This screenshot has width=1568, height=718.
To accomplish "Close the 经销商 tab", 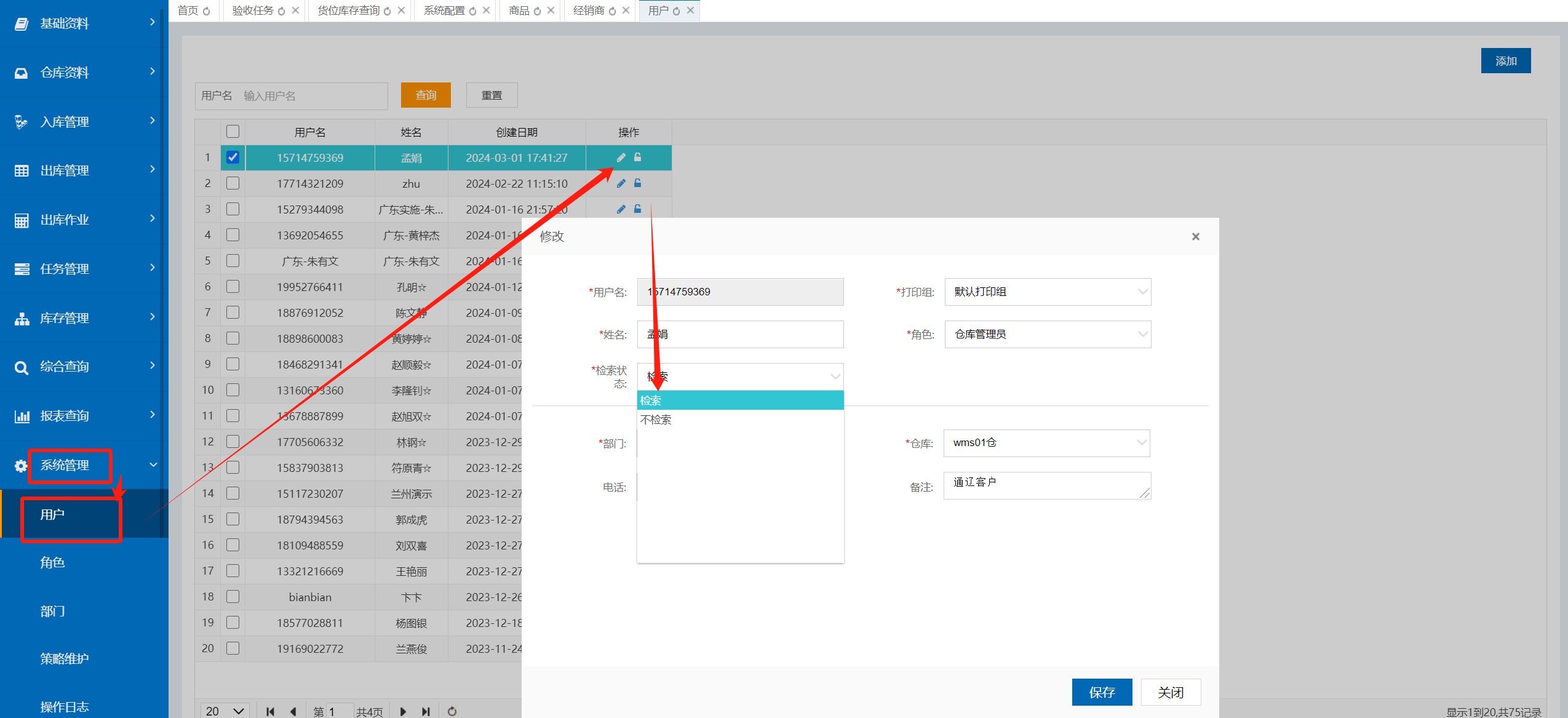I will click(626, 10).
